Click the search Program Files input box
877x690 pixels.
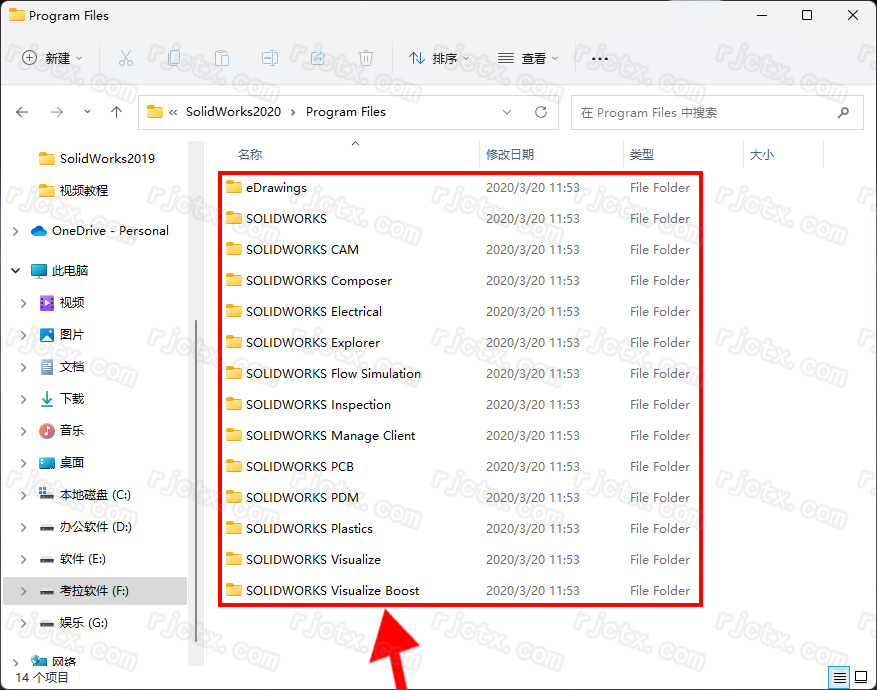tap(715, 113)
